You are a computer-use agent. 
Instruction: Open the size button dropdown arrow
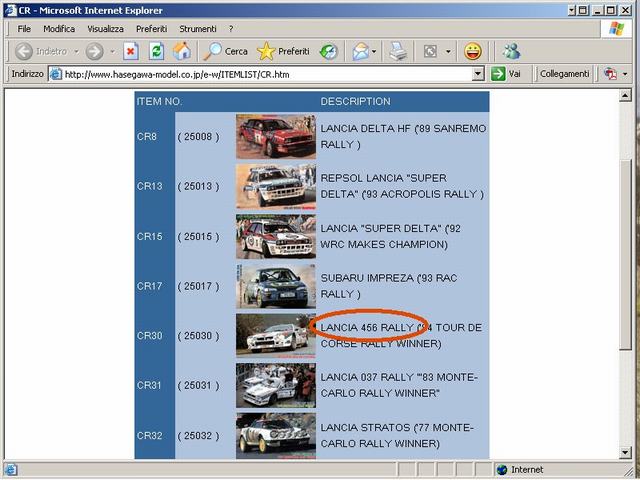click(x=448, y=51)
